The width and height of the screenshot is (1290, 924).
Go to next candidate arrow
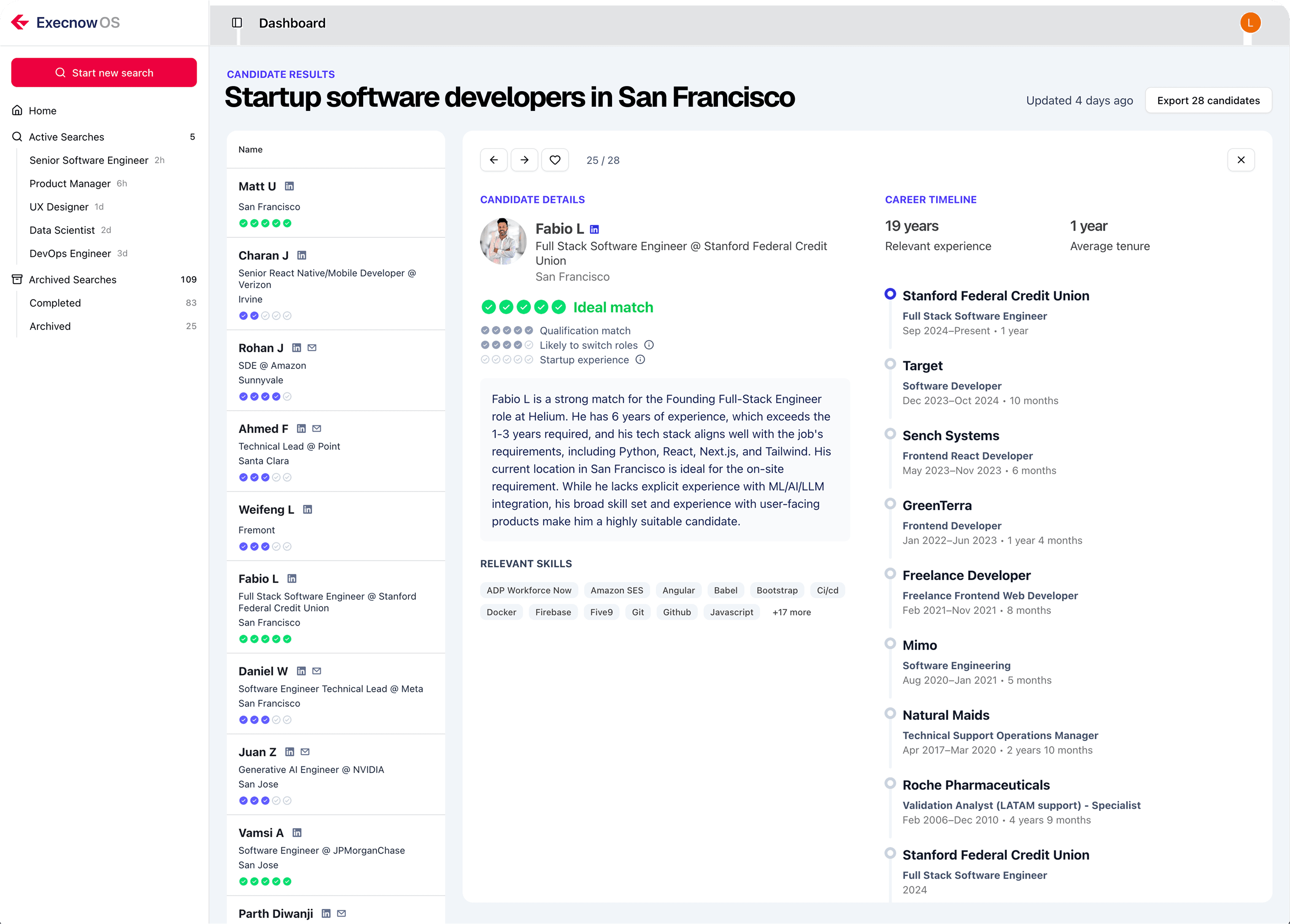coord(524,160)
